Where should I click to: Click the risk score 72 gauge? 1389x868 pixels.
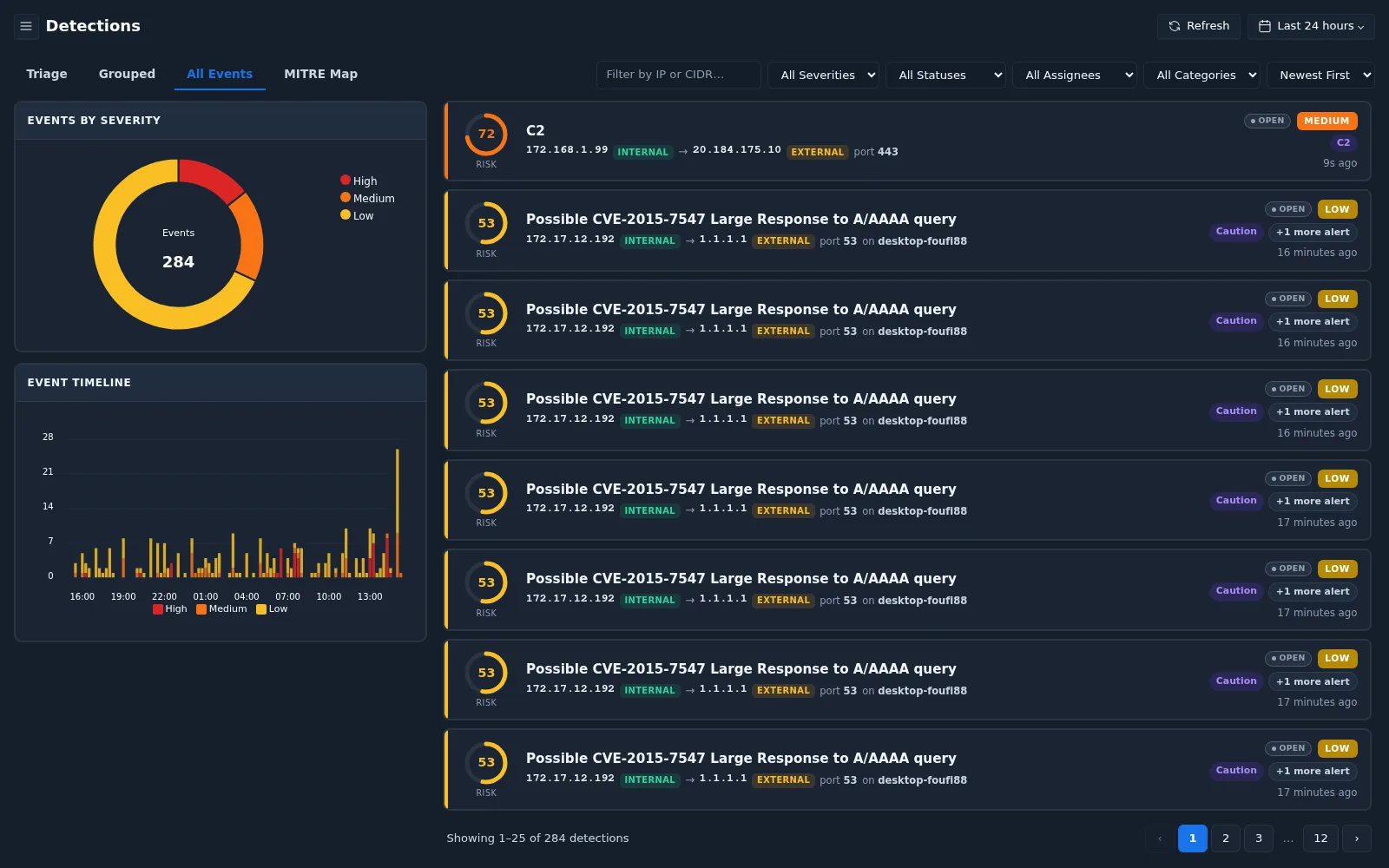click(486, 135)
